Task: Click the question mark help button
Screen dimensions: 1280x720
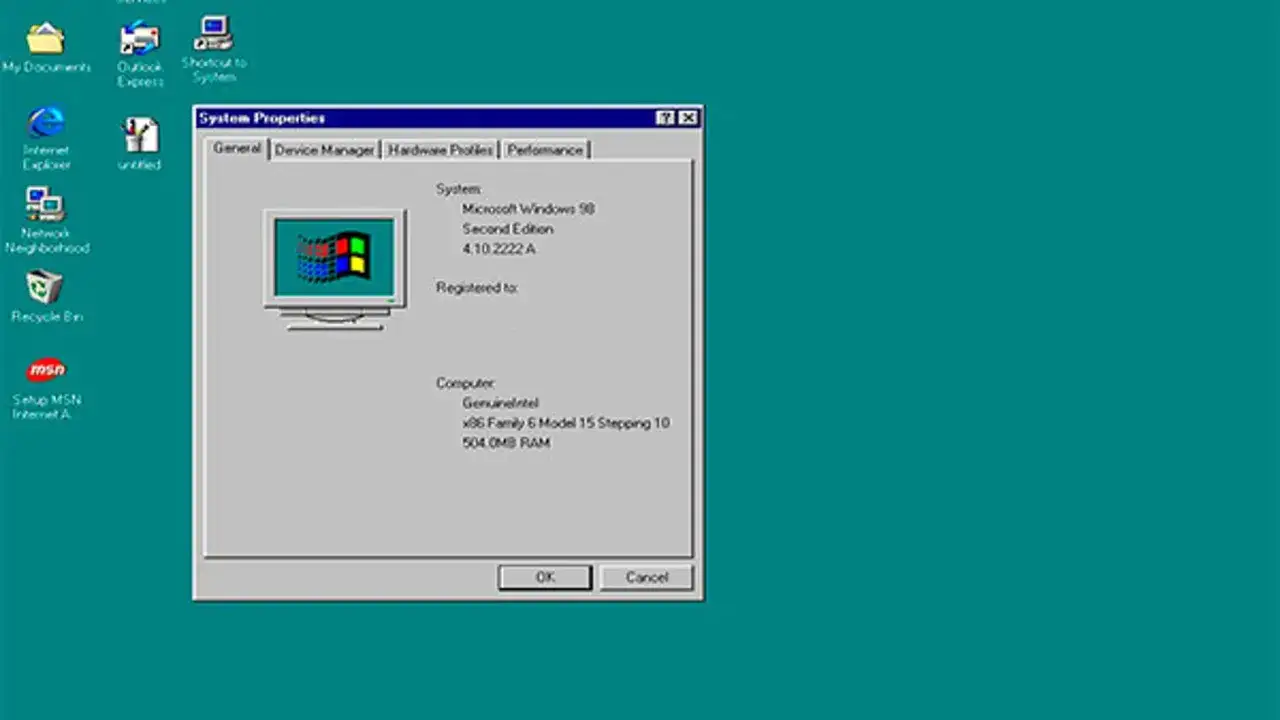Action: click(666, 118)
